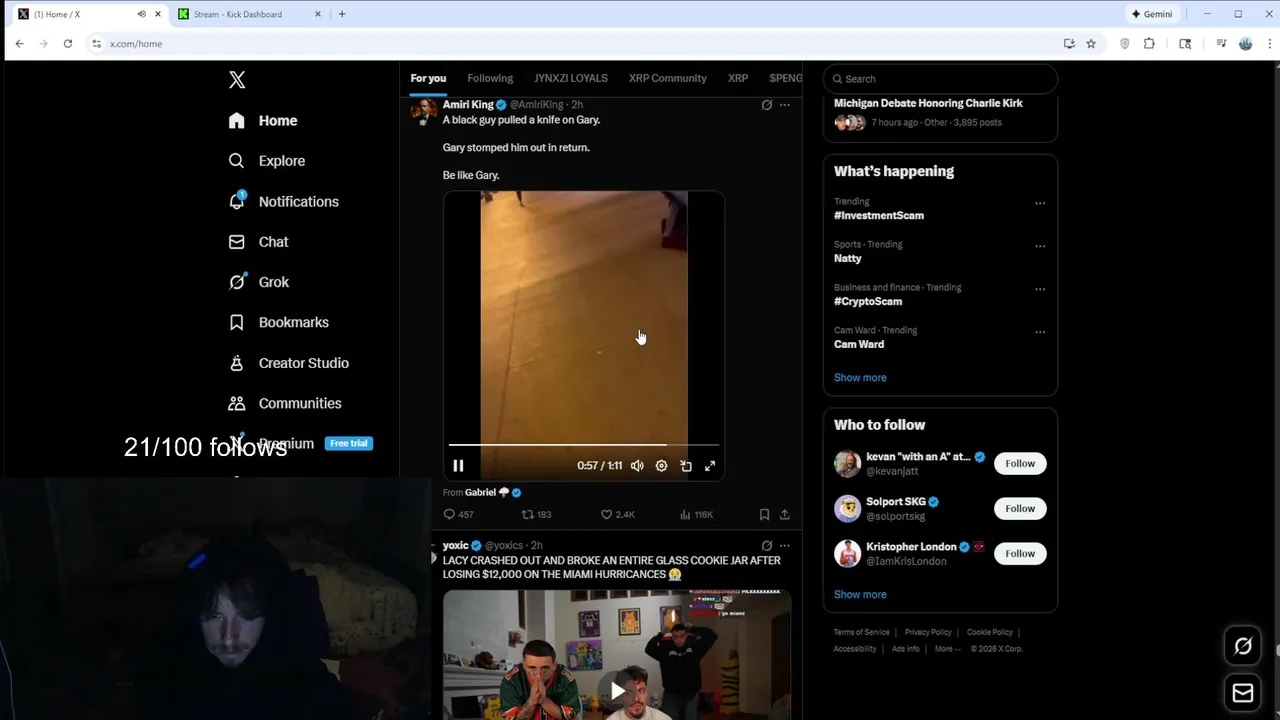Screen dimensions: 1280x720
Task: Switch to the Following tab
Action: pos(490,78)
